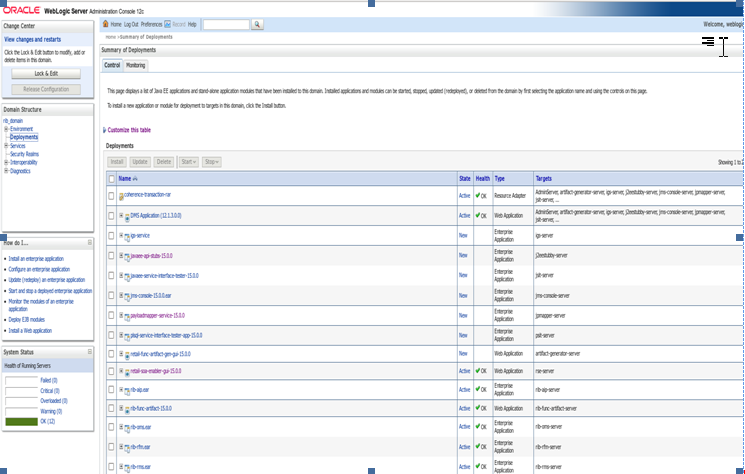745x474 pixels.
Task: Click the jms-console-15.0.0.ear application icon
Action: [x=127, y=297]
